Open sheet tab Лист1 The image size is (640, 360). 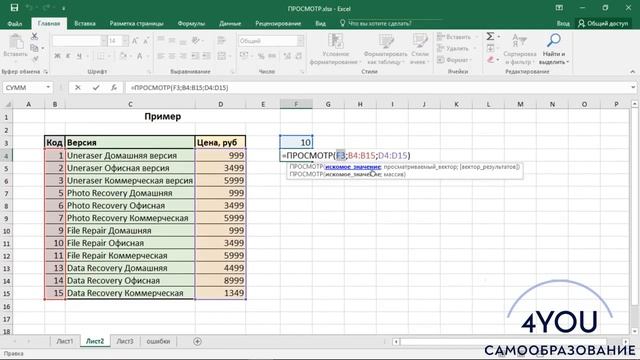click(x=64, y=341)
